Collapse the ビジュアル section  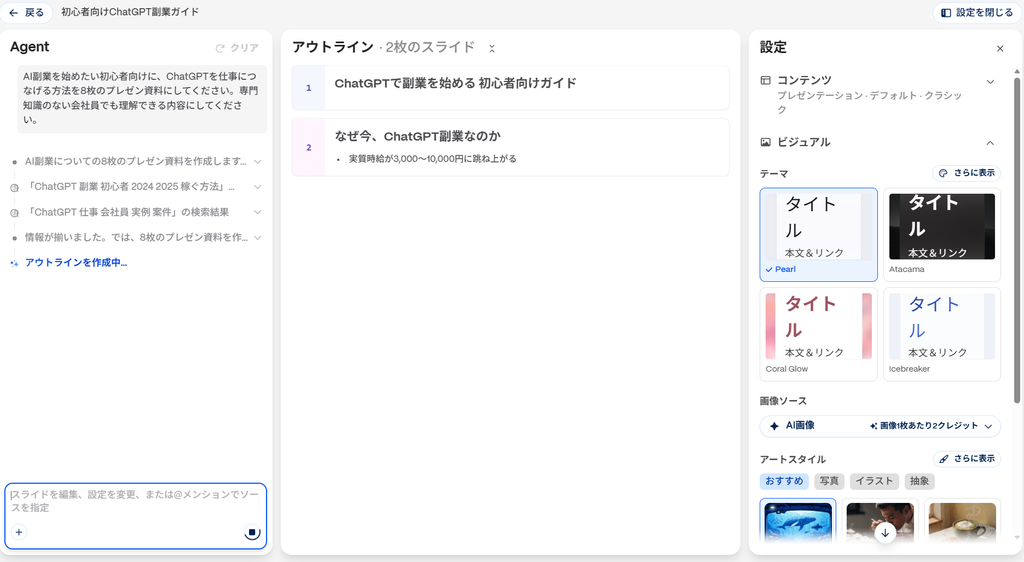point(990,143)
